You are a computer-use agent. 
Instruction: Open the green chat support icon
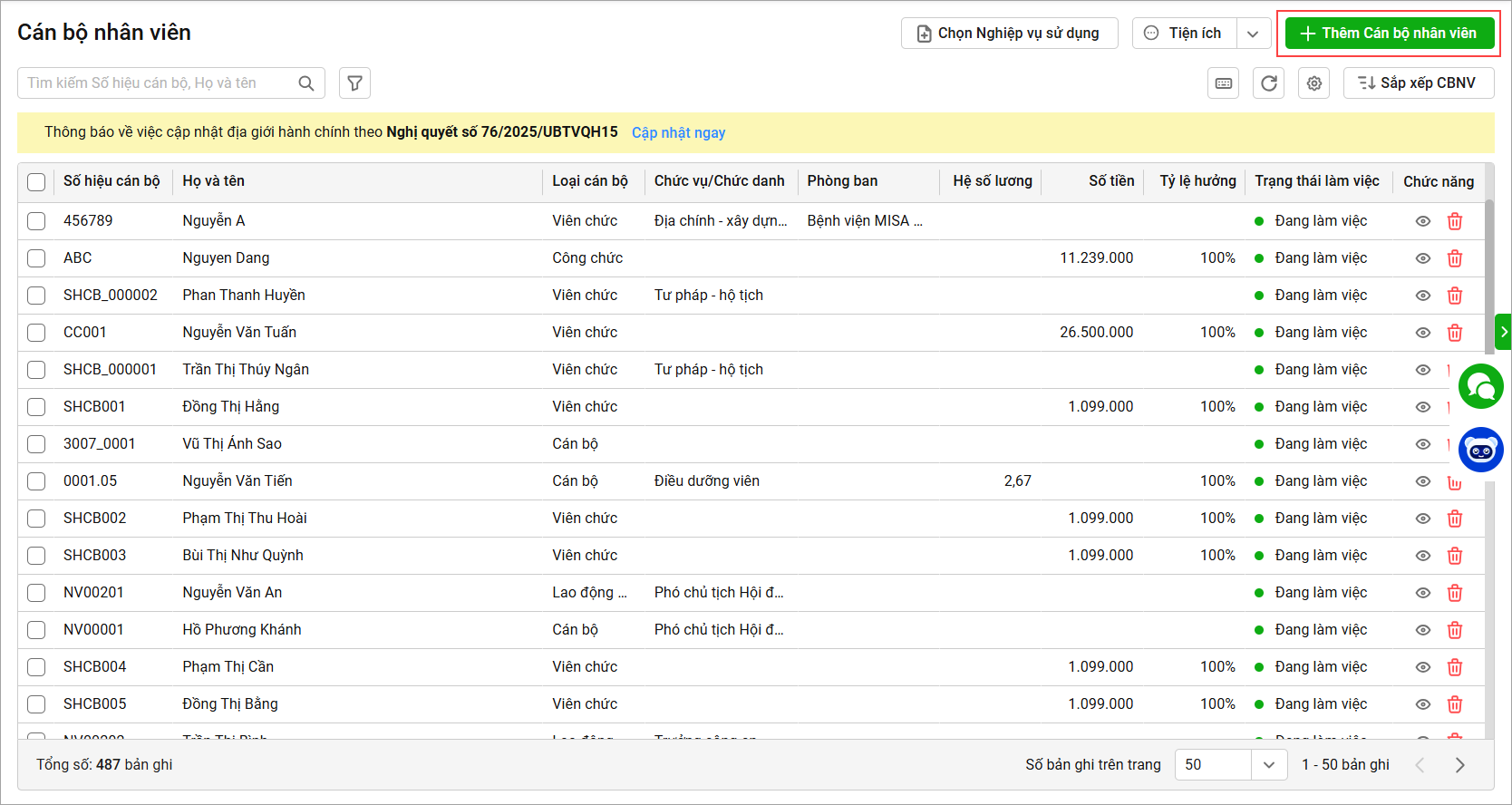point(1480,387)
